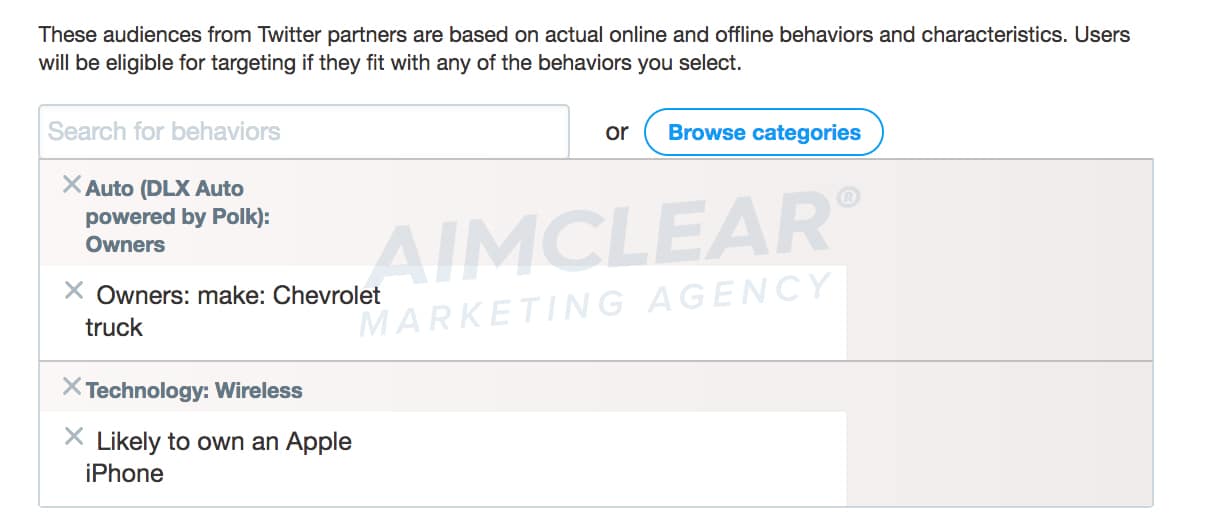Select the Likely to own an Apple entry

[x=224, y=442]
